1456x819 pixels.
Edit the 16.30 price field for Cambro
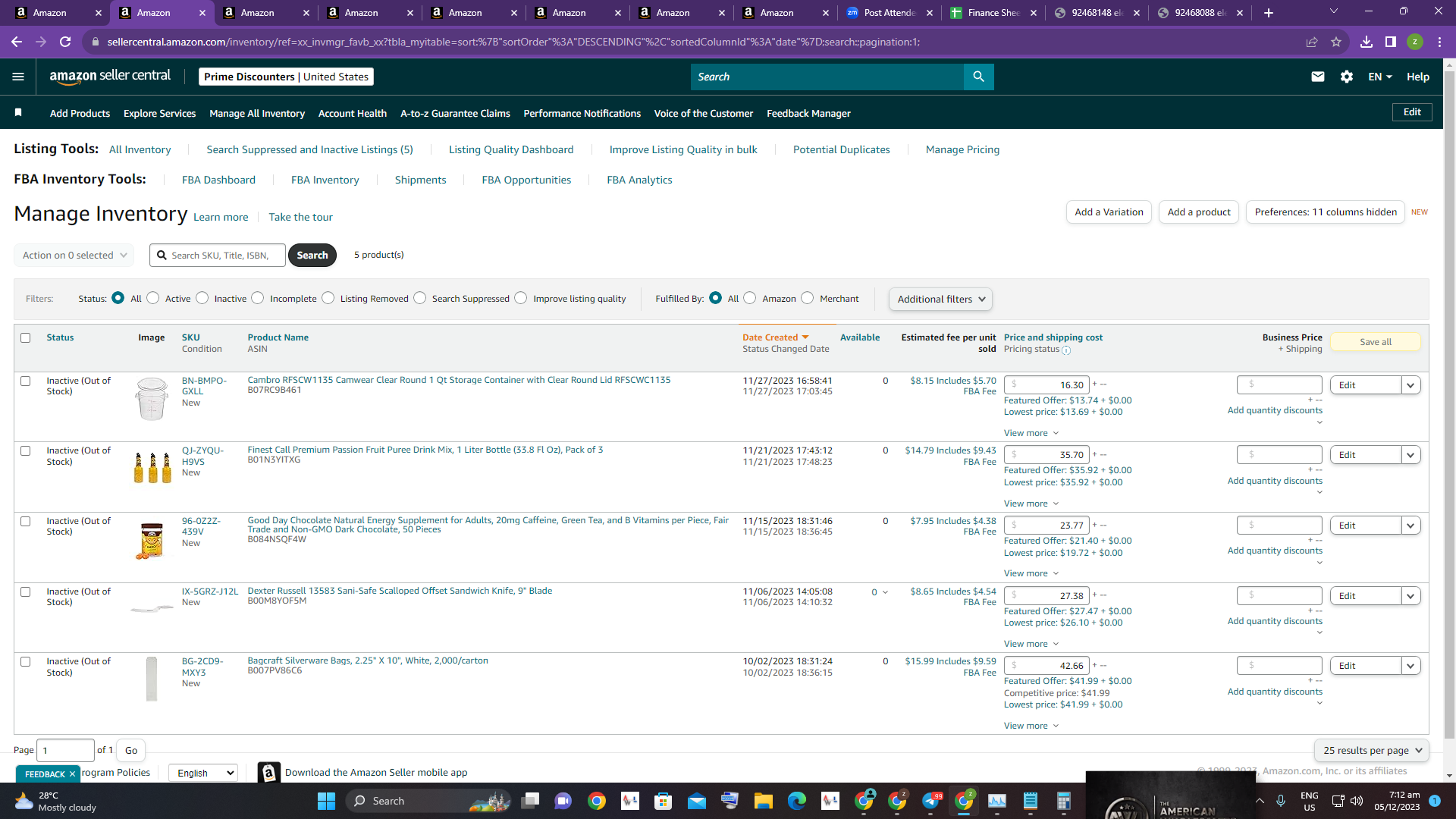click(1046, 385)
